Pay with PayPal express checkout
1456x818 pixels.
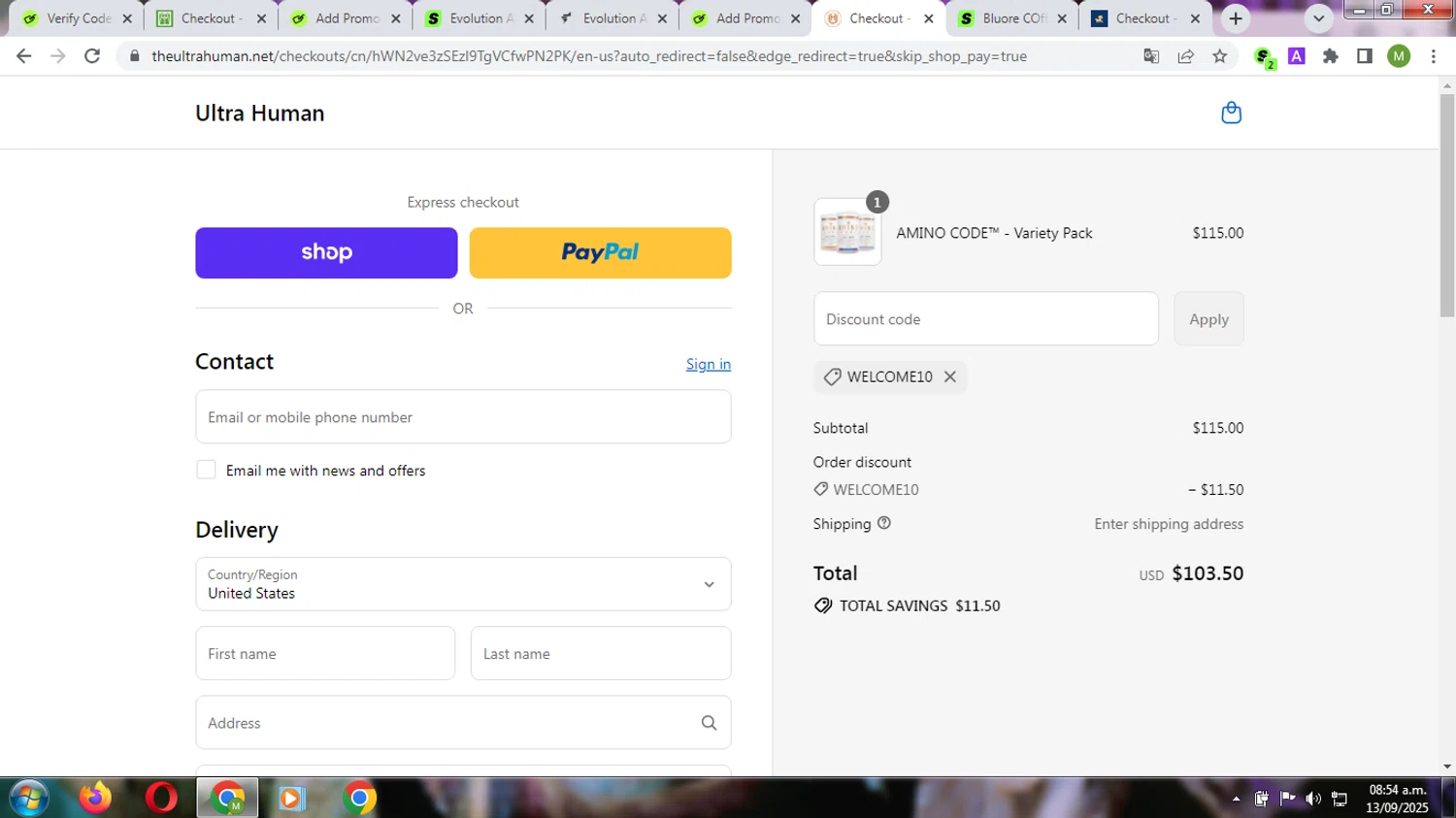[x=600, y=252]
